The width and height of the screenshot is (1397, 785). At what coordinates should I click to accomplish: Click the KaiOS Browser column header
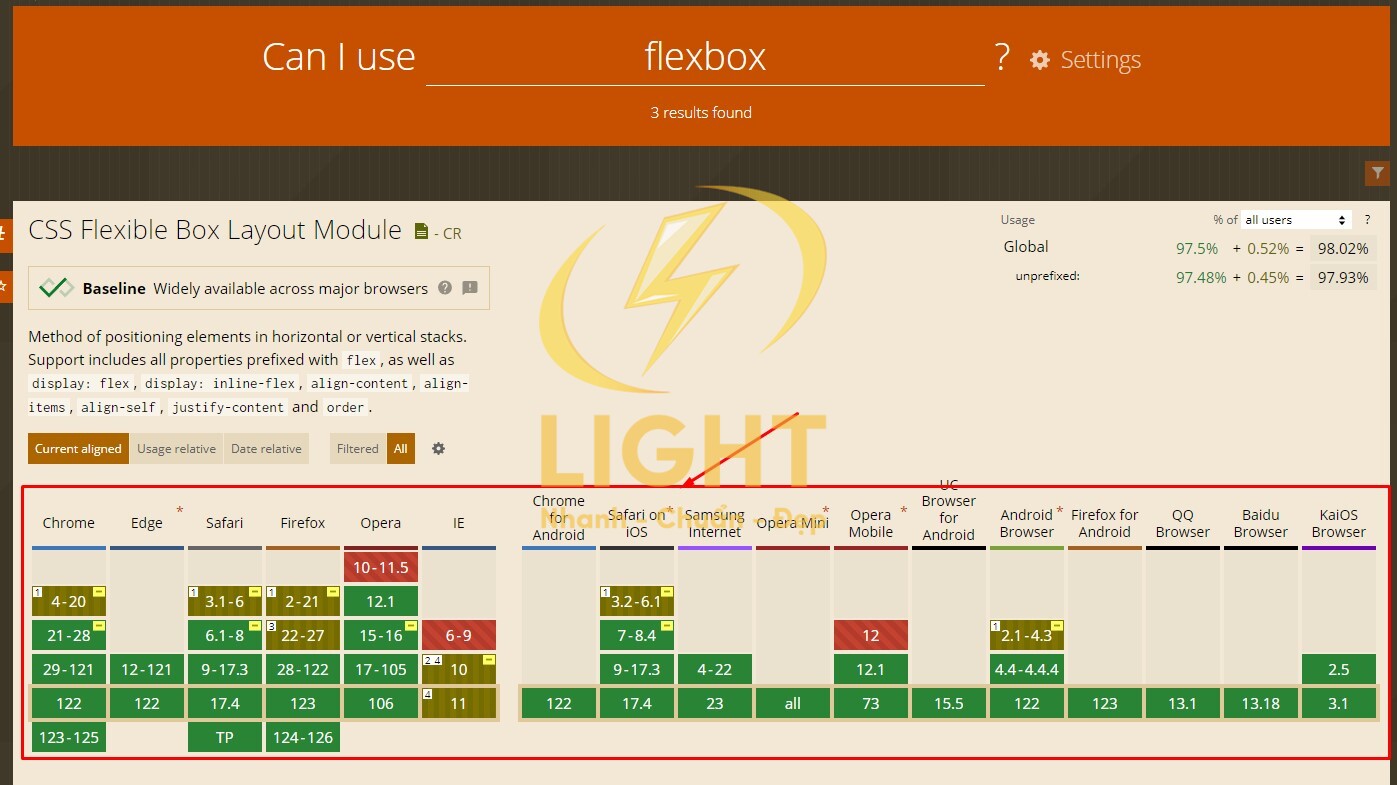[x=1339, y=523]
